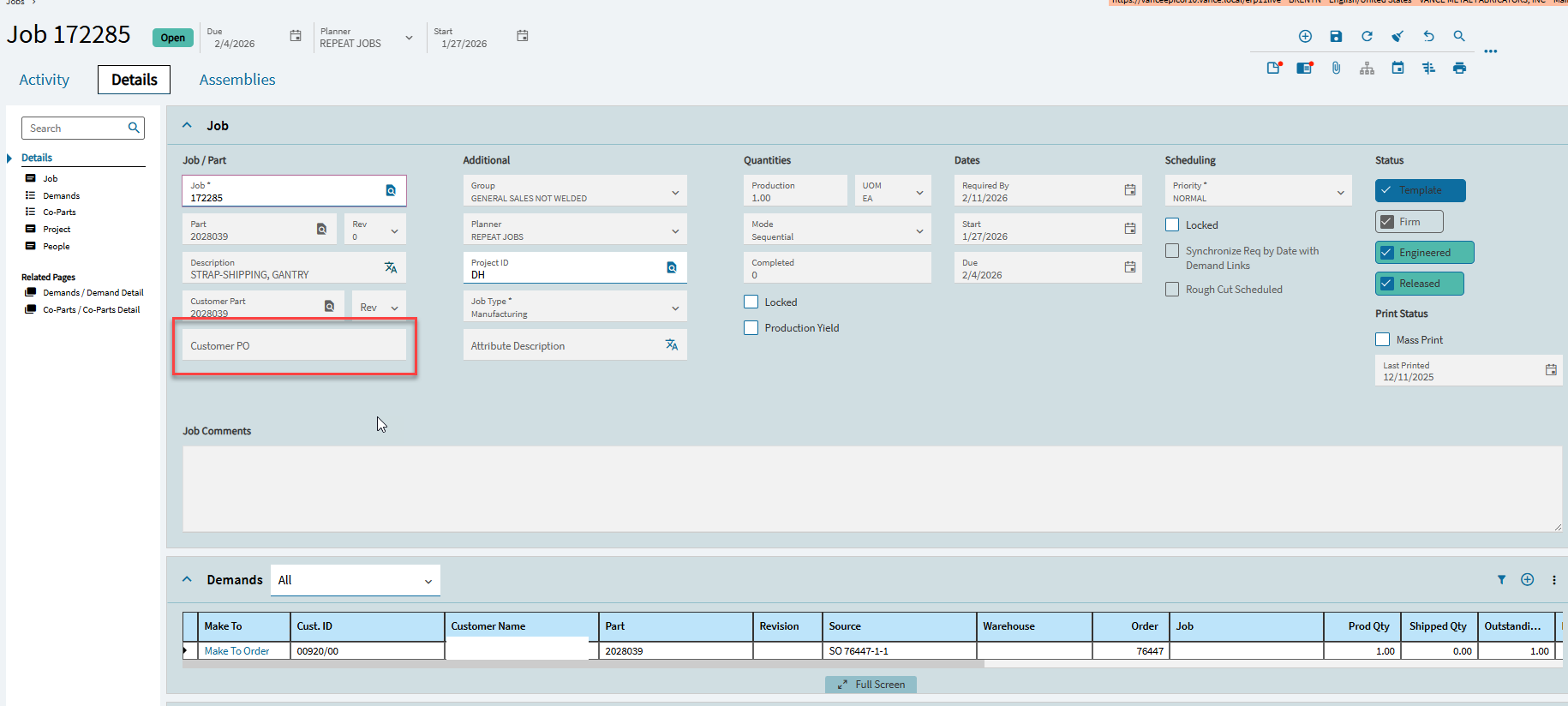Viewport: 1568px width, 706px height.
Task: Click the Full Screen button
Action: coord(871,685)
